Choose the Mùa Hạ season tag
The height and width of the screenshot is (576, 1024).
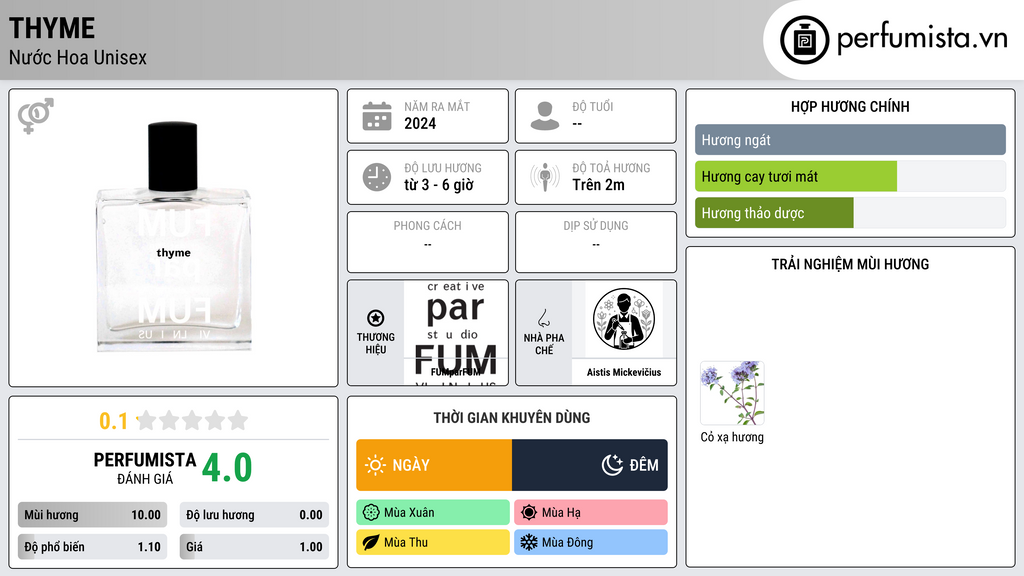point(591,513)
